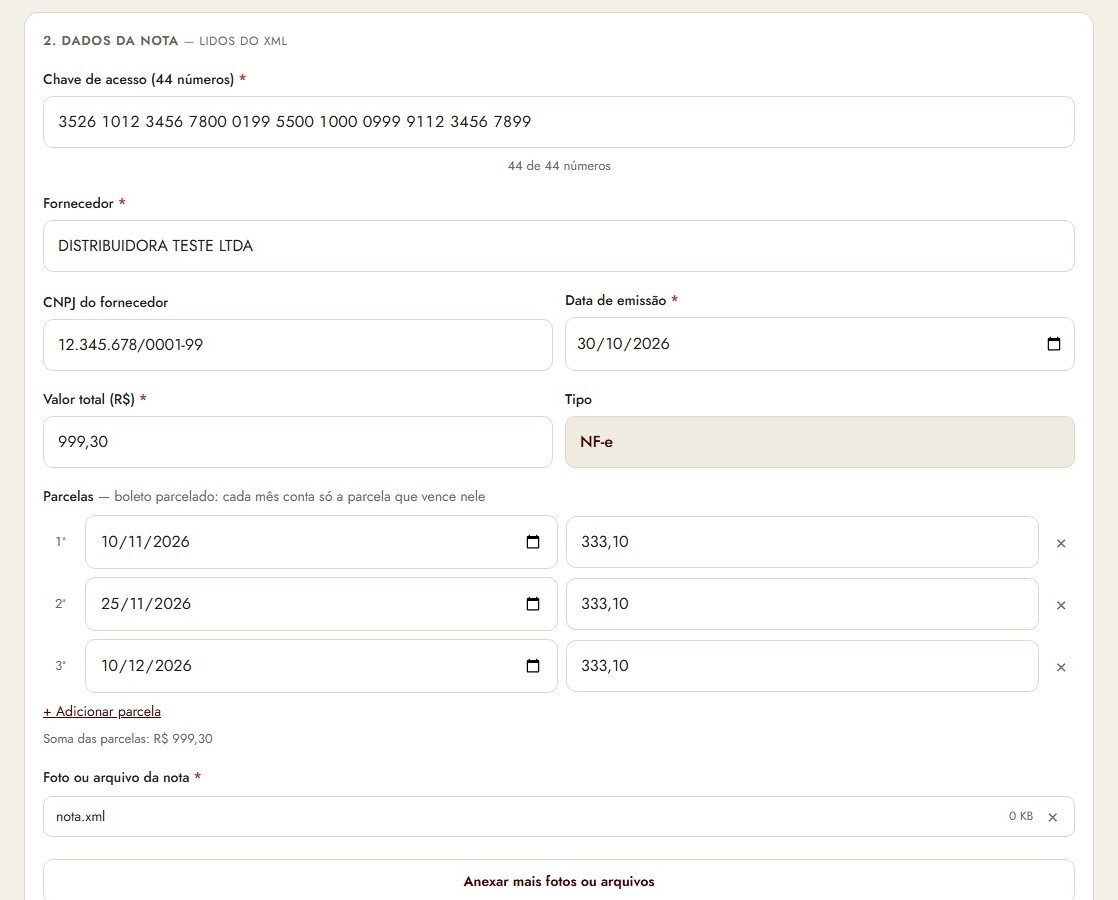Image resolution: width=1118 pixels, height=900 pixels.
Task: Click the '44 de 44 números' counter
Action: (559, 165)
